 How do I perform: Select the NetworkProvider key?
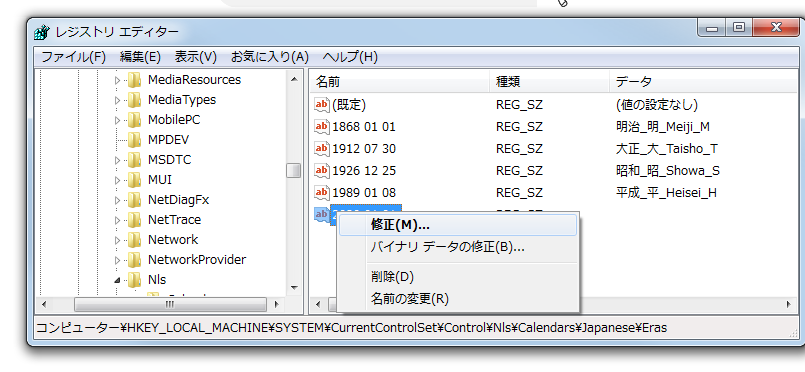pos(197,260)
